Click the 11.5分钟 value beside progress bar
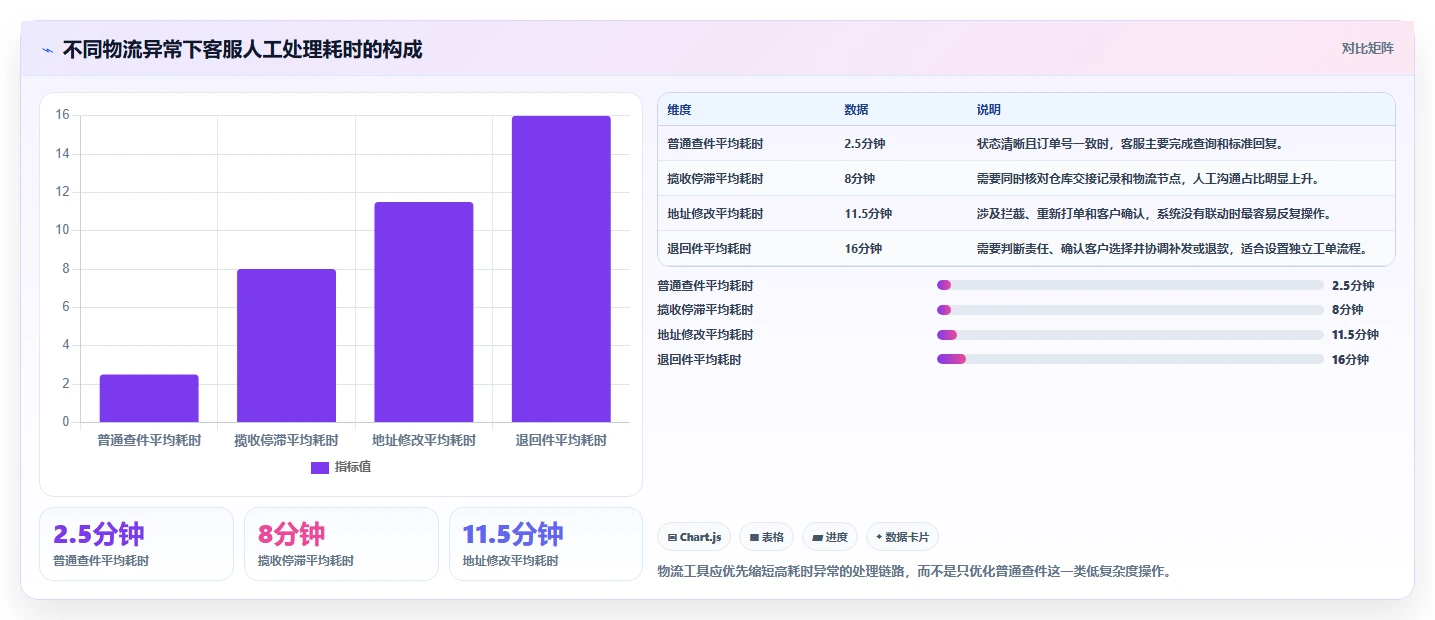1435x620 pixels. [1355, 335]
